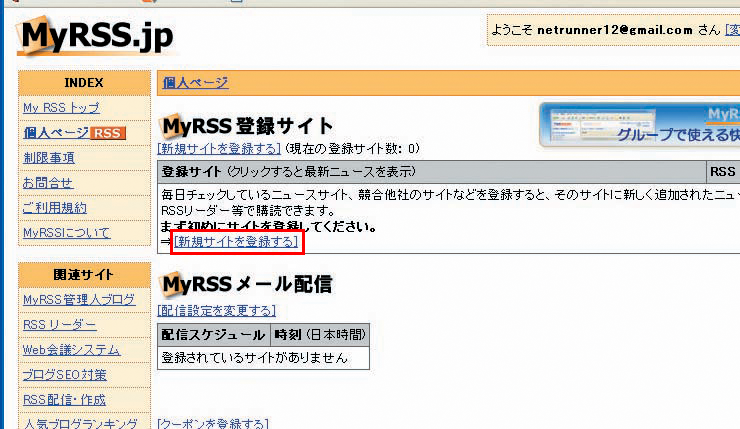
Task: Click the RSS column header
Action: pyautogui.click(x=723, y=172)
